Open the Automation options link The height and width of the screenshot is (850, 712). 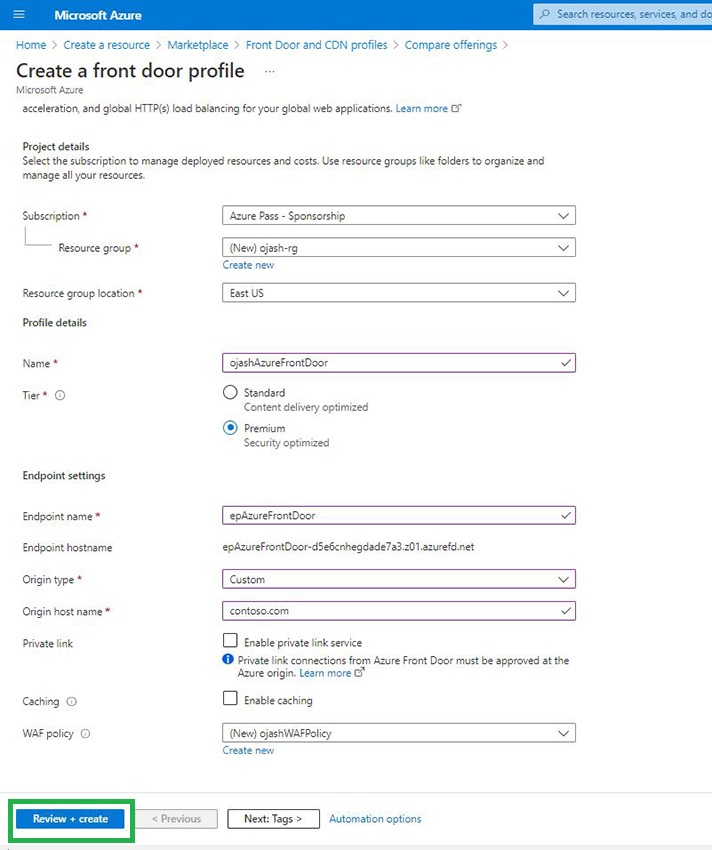pyautogui.click(x=375, y=819)
